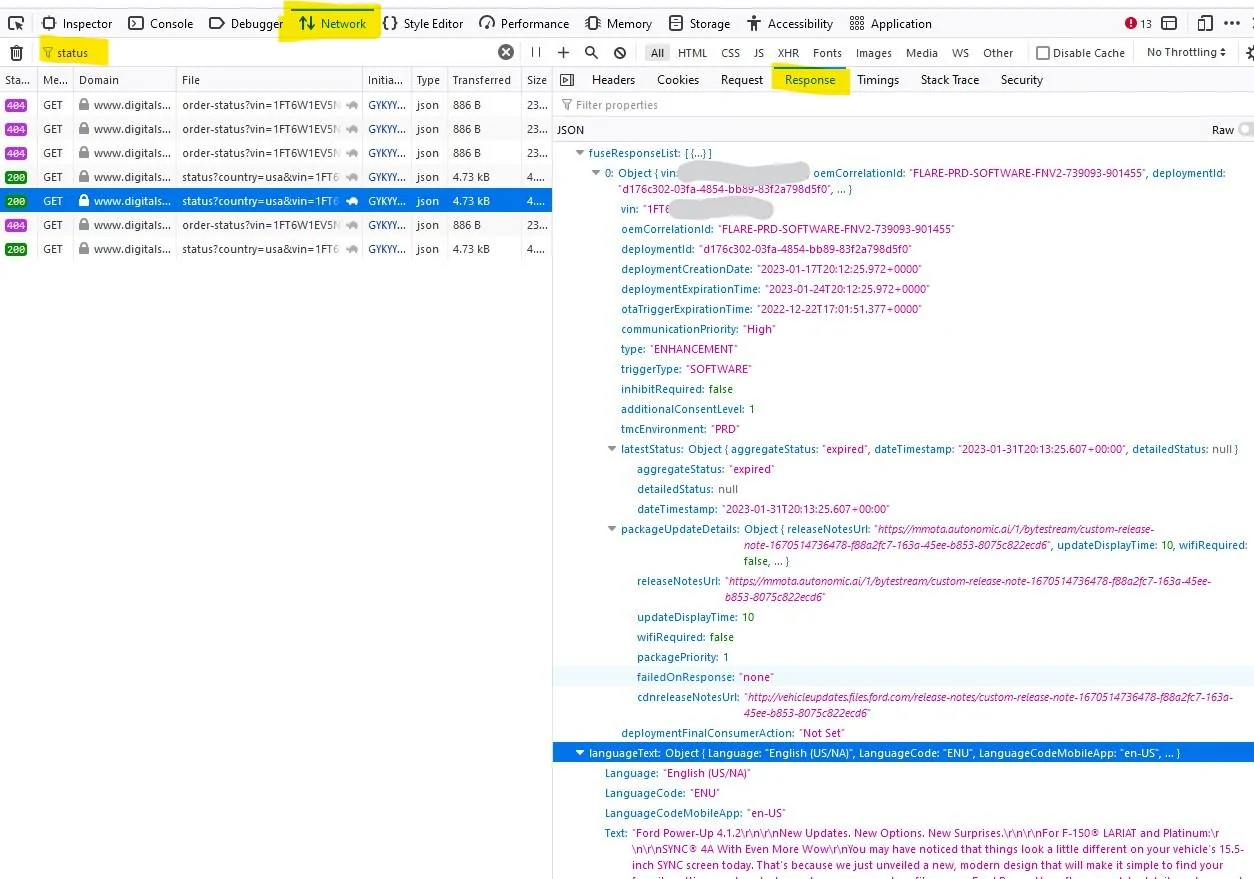Open the Style Editor panel
The width and height of the screenshot is (1254, 879).
click(x=423, y=23)
